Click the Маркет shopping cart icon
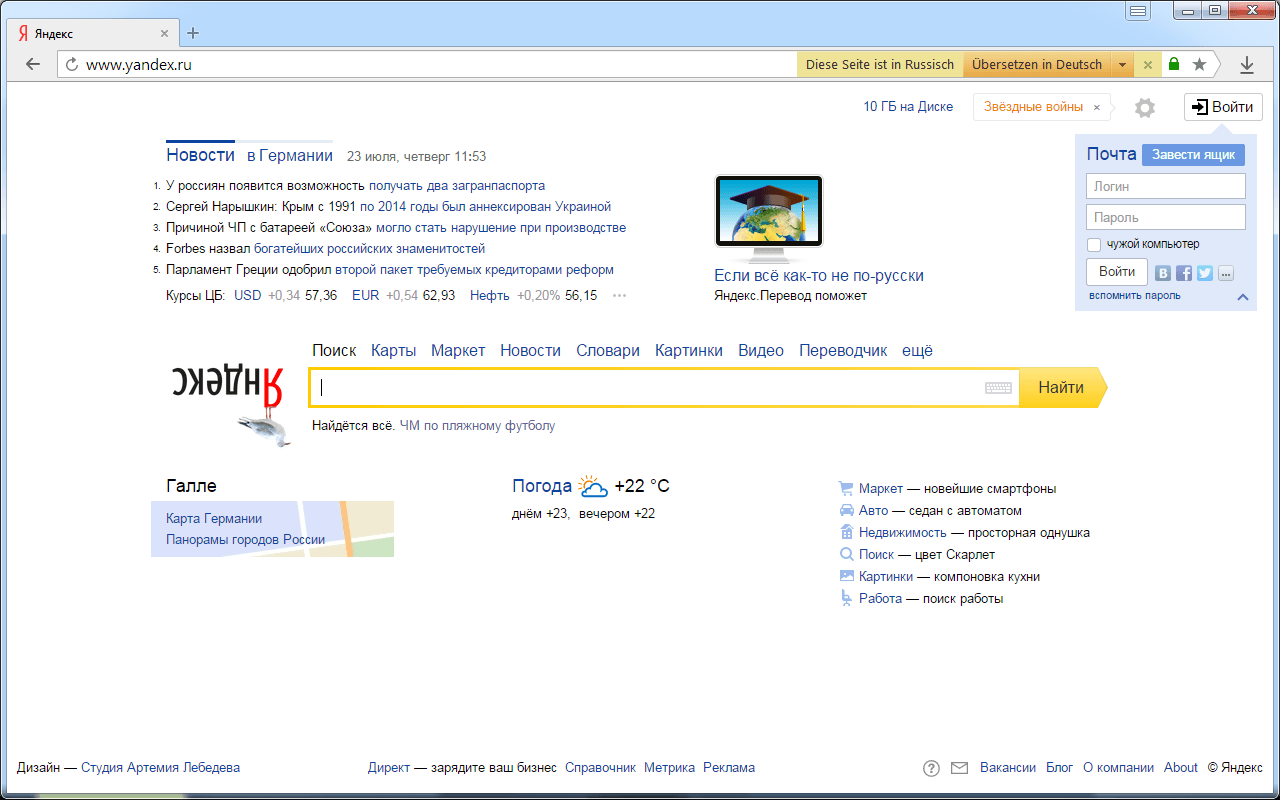 pos(846,489)
